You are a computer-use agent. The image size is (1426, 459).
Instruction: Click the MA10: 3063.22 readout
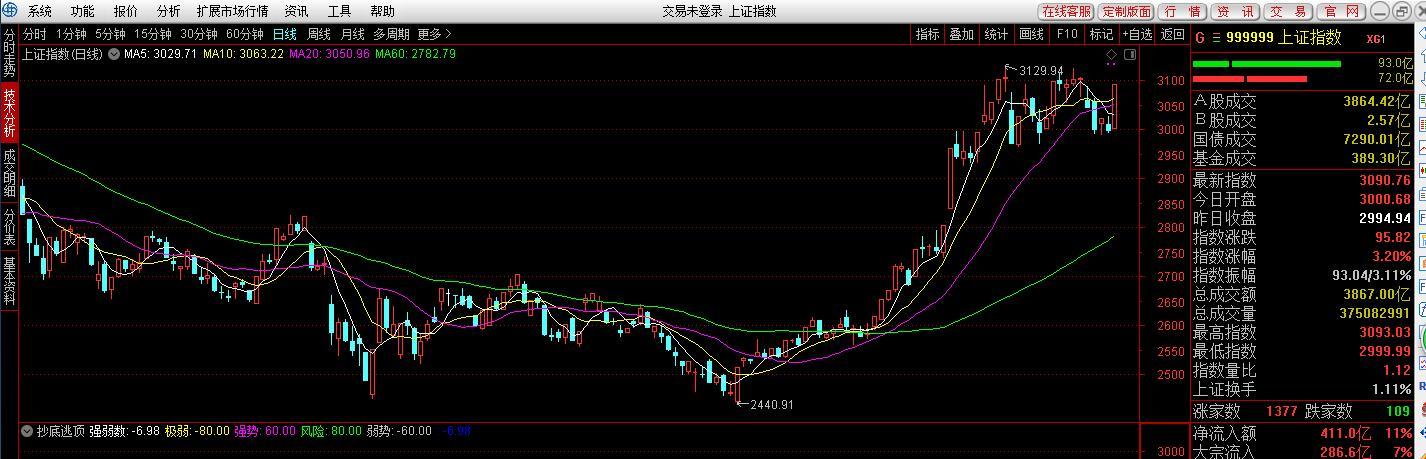pyautogui.click(x=243, y=54)
